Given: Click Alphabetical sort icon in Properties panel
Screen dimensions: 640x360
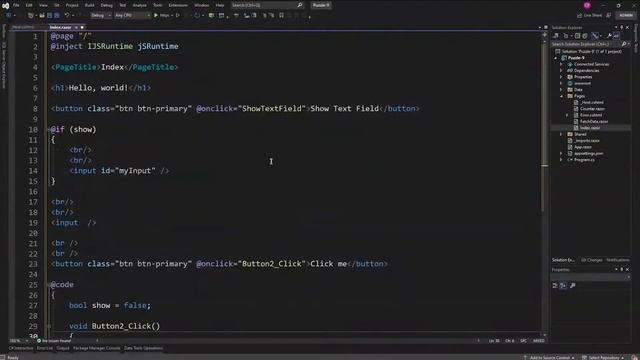Looking at the screenshot, I should (563, 286).
